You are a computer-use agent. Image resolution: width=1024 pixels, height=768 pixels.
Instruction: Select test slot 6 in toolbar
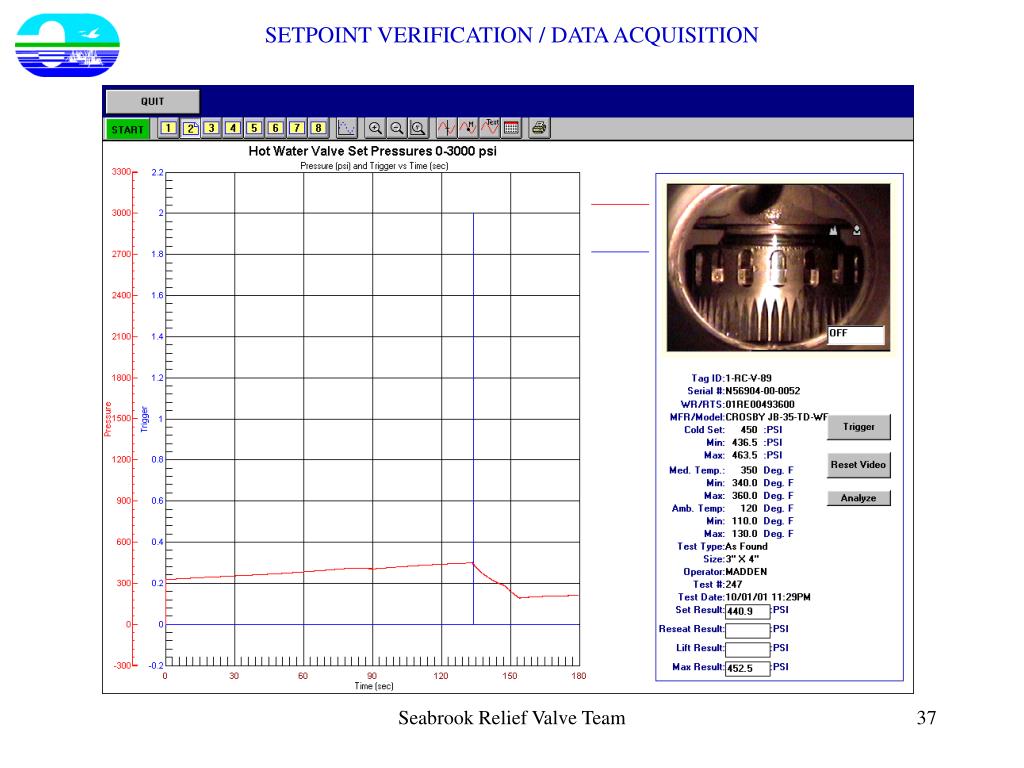point(276,128)
